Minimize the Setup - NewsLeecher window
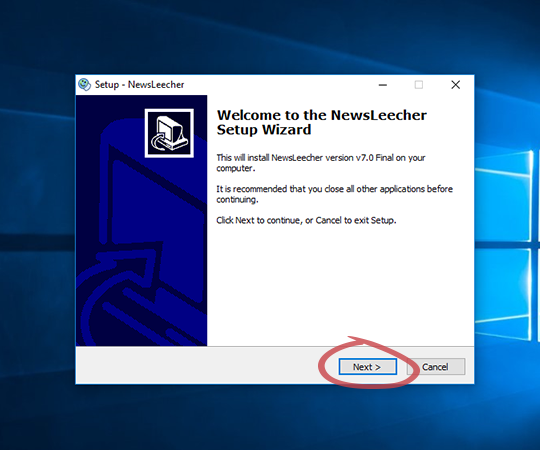 point(383,85)
